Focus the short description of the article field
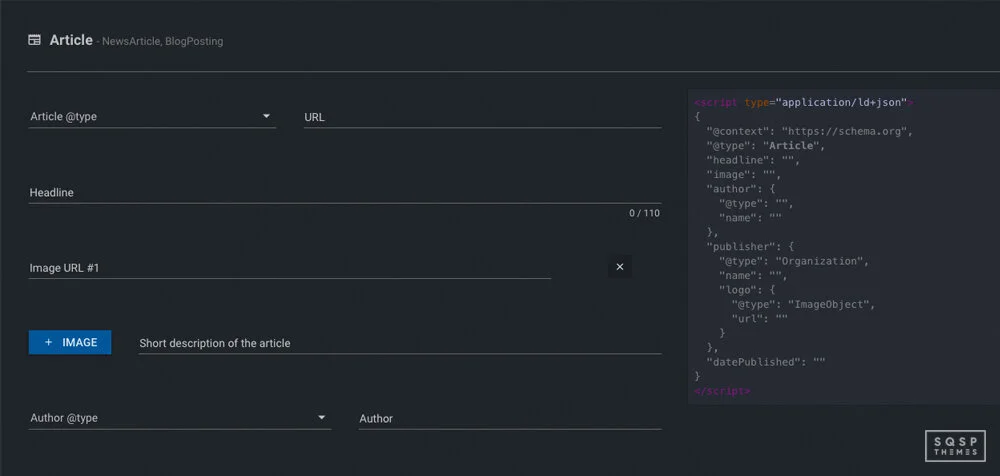Image resolution: width=1000 pixels, height=476 pixels. click(401, 343)
